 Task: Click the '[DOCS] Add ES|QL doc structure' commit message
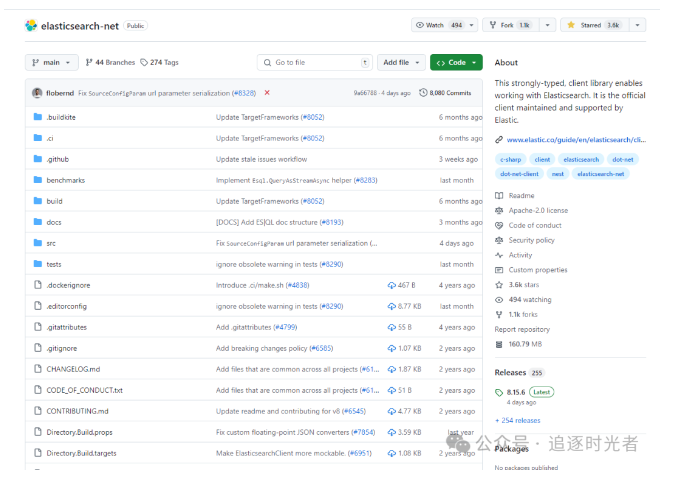click(x=267, y=222)
